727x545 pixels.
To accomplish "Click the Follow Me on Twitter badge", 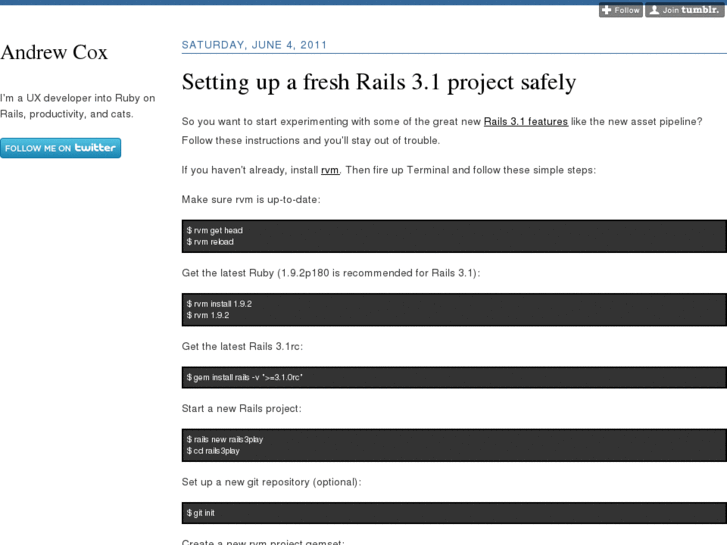I will click(60, 148).
